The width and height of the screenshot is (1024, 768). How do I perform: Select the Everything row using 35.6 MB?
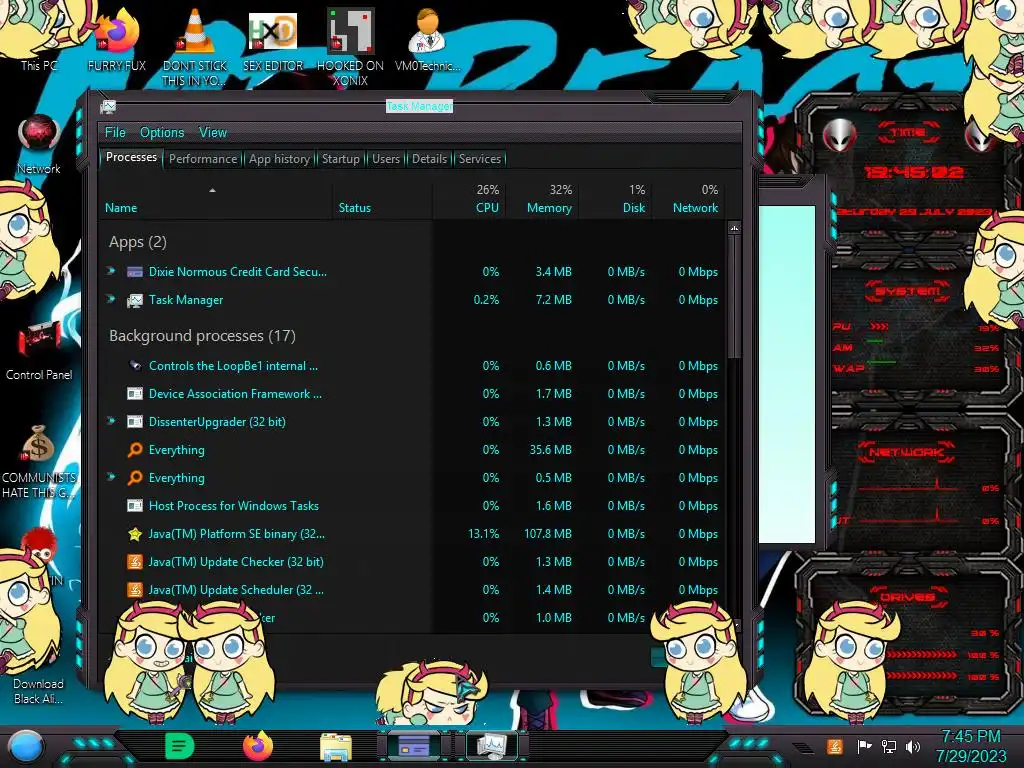click(x=411, y=450)
